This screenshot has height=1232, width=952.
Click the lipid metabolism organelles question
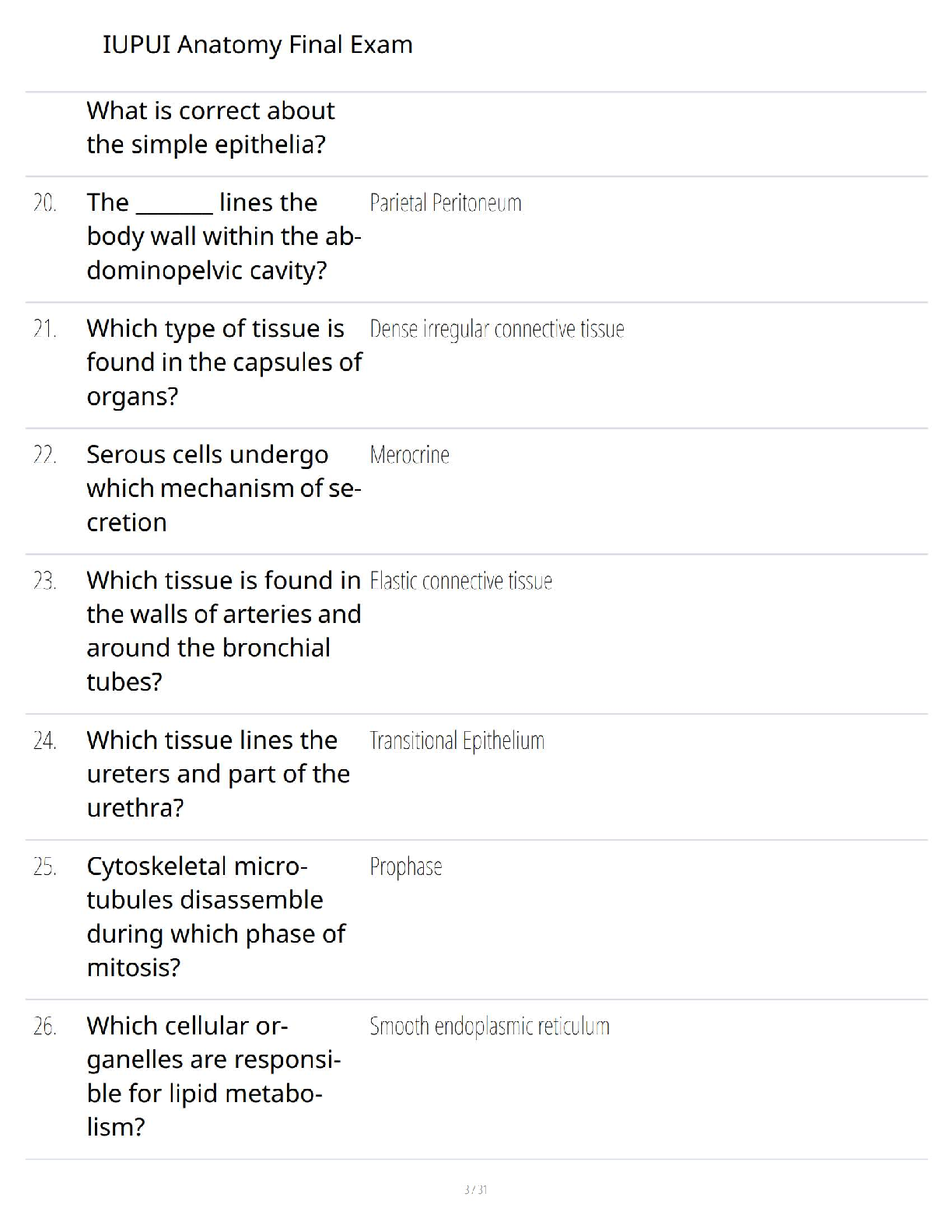tap(214, 1076)
